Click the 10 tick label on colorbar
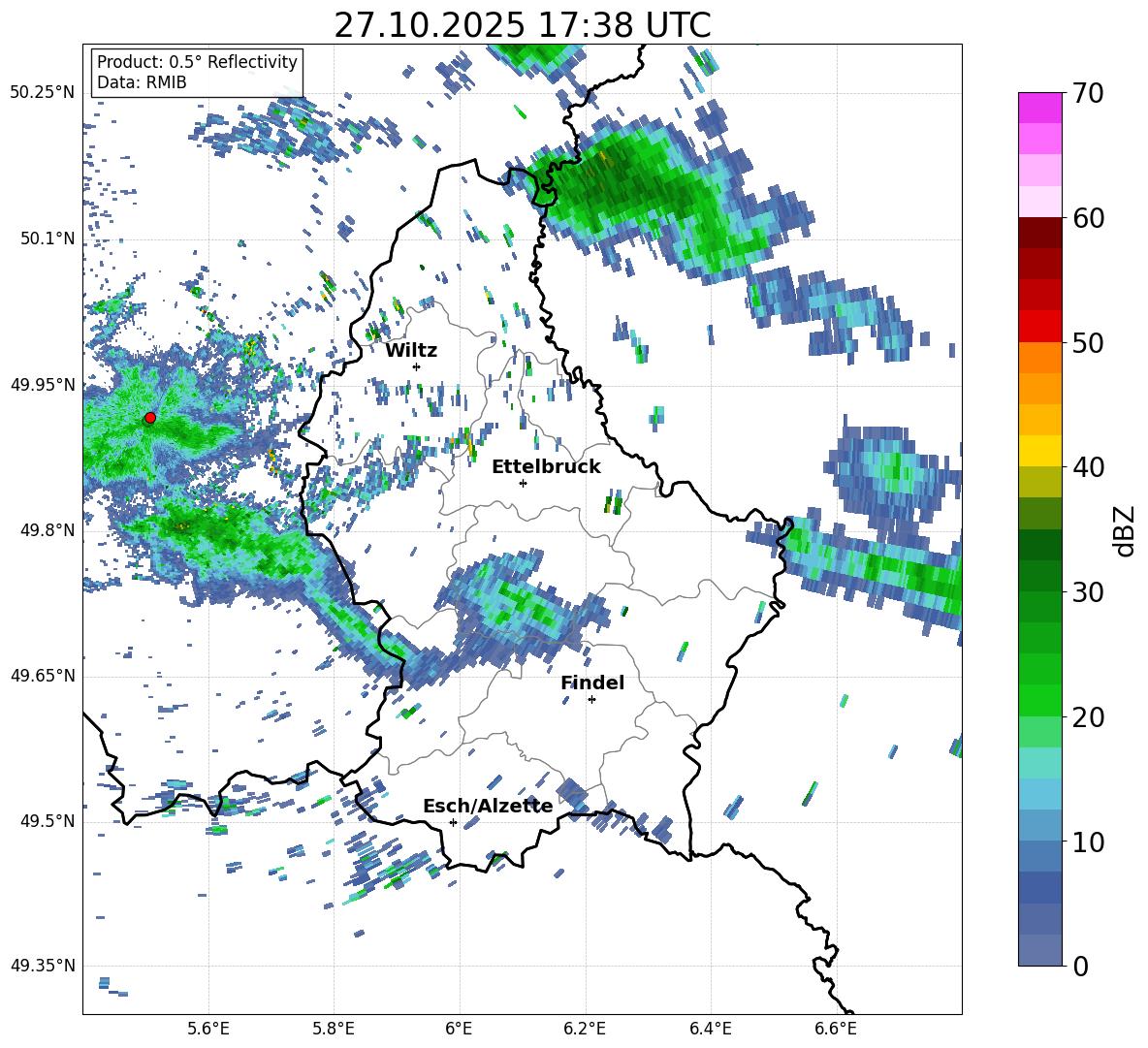The width and height of the screenshot is (1148, 1048). (1087, 842)
